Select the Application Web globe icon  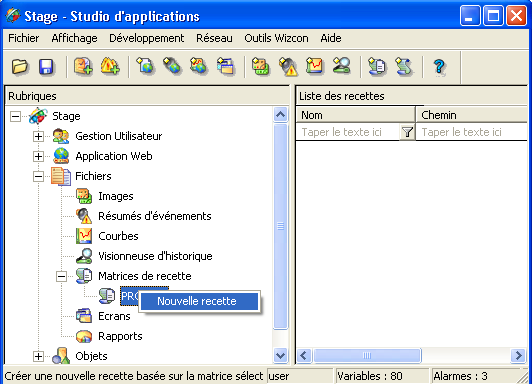coord(61,156)
